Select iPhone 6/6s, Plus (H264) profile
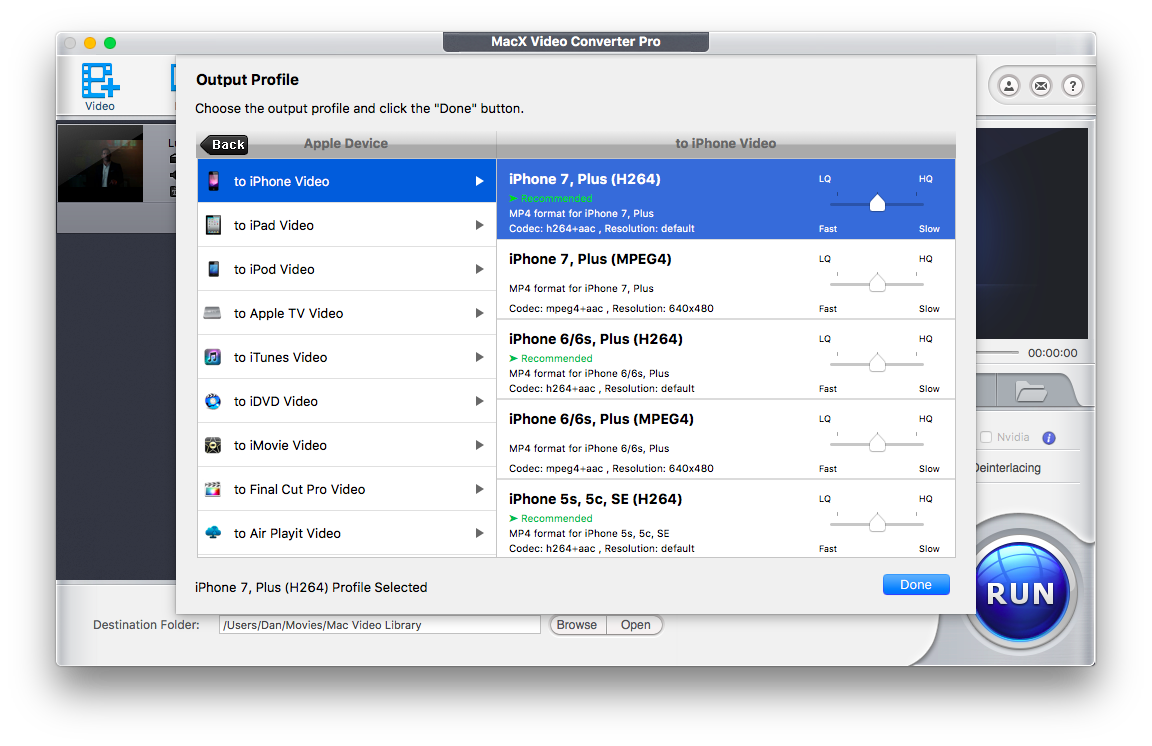The height and width of the screenshot is (746, 1152). click(x=726, y=359)
